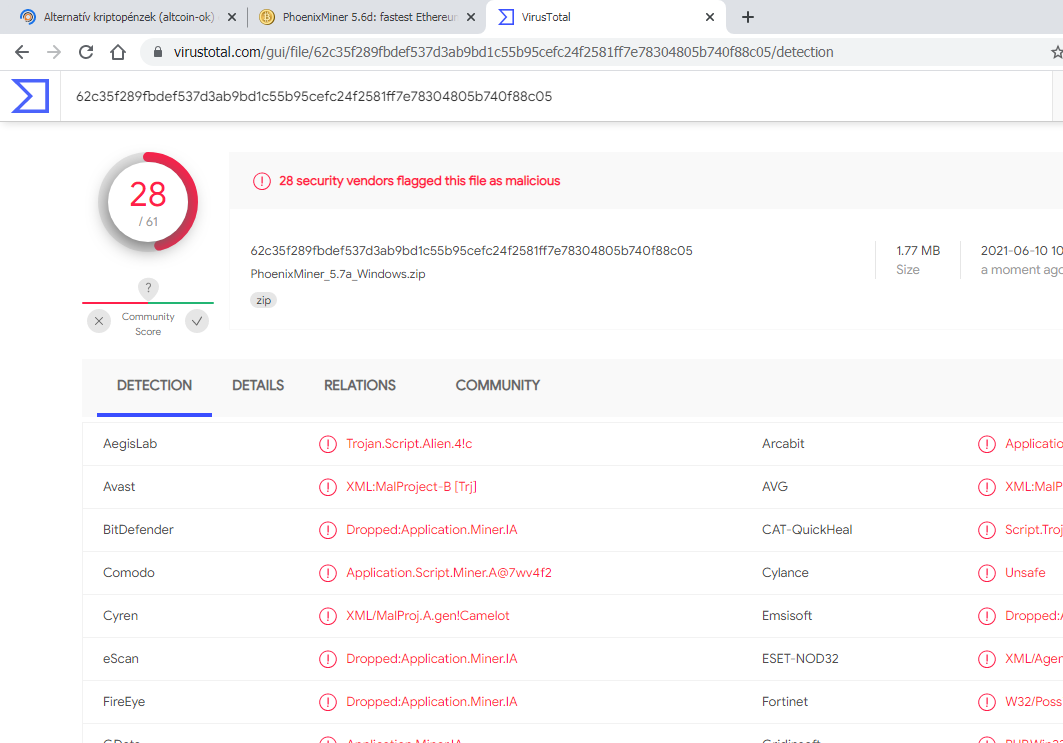Open a new browser tab

[747, 17]
